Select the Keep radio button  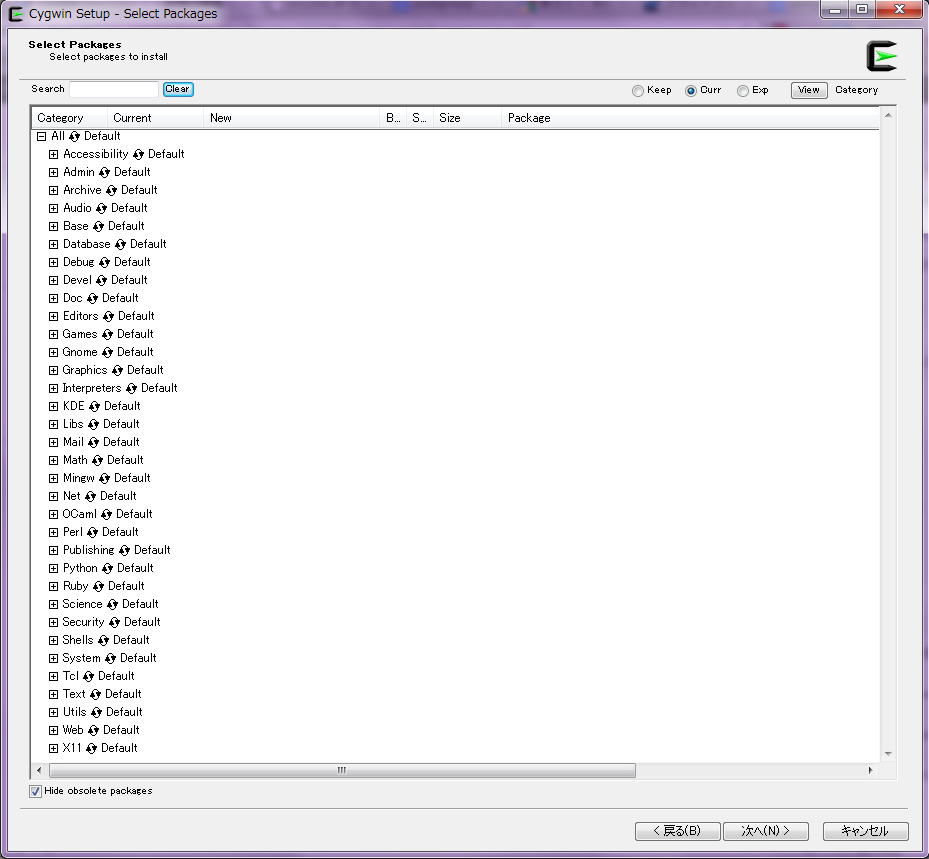pyautogui.click(x=638, y=91)
